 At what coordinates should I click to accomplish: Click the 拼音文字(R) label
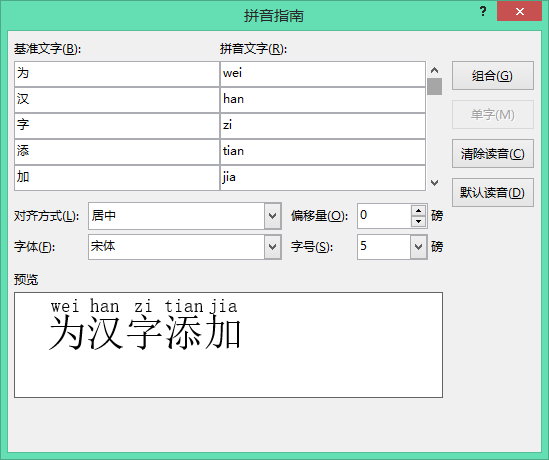click(x=253, y=49)
